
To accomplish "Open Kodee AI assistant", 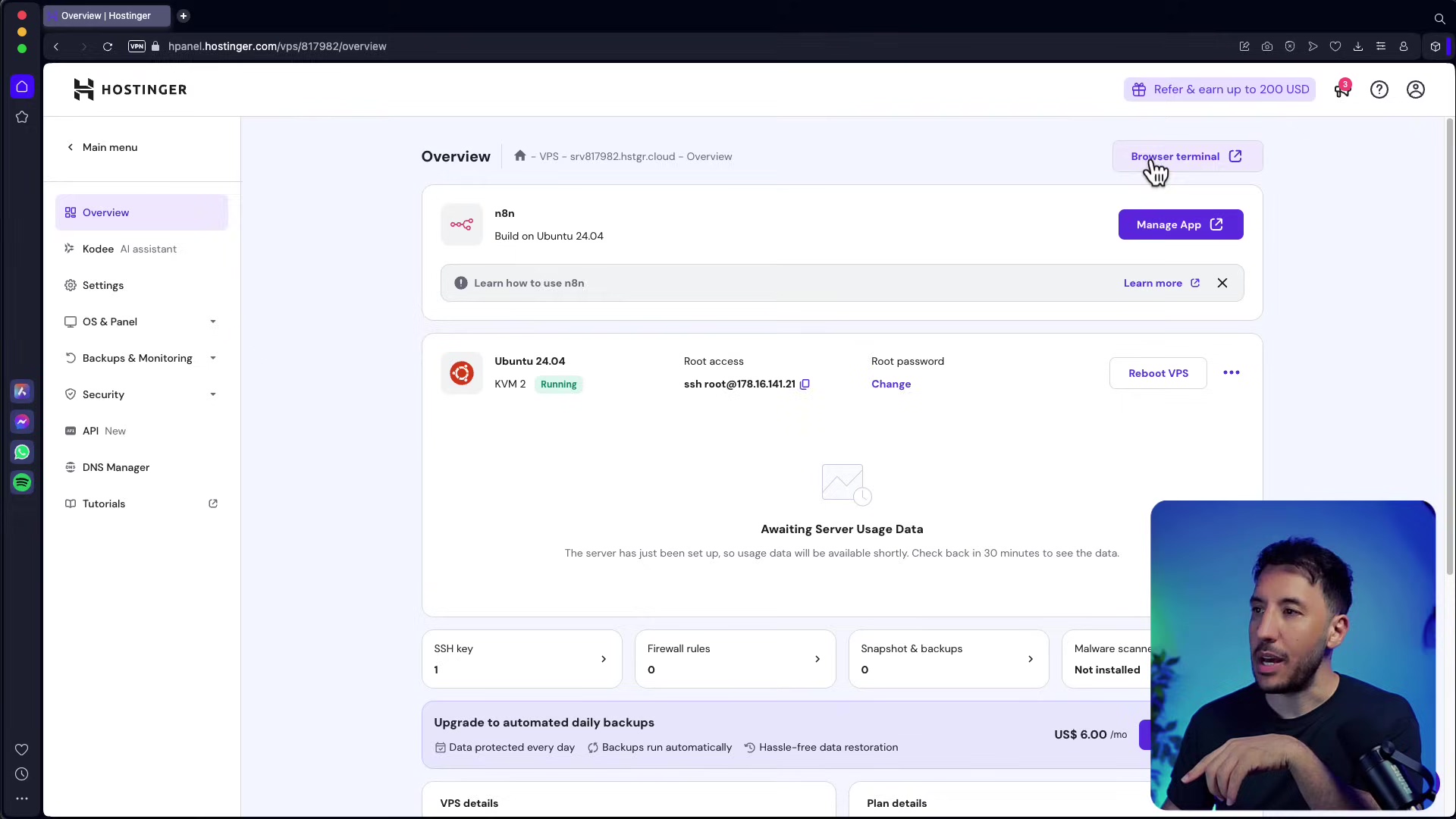I will click(x=142, y=249).
